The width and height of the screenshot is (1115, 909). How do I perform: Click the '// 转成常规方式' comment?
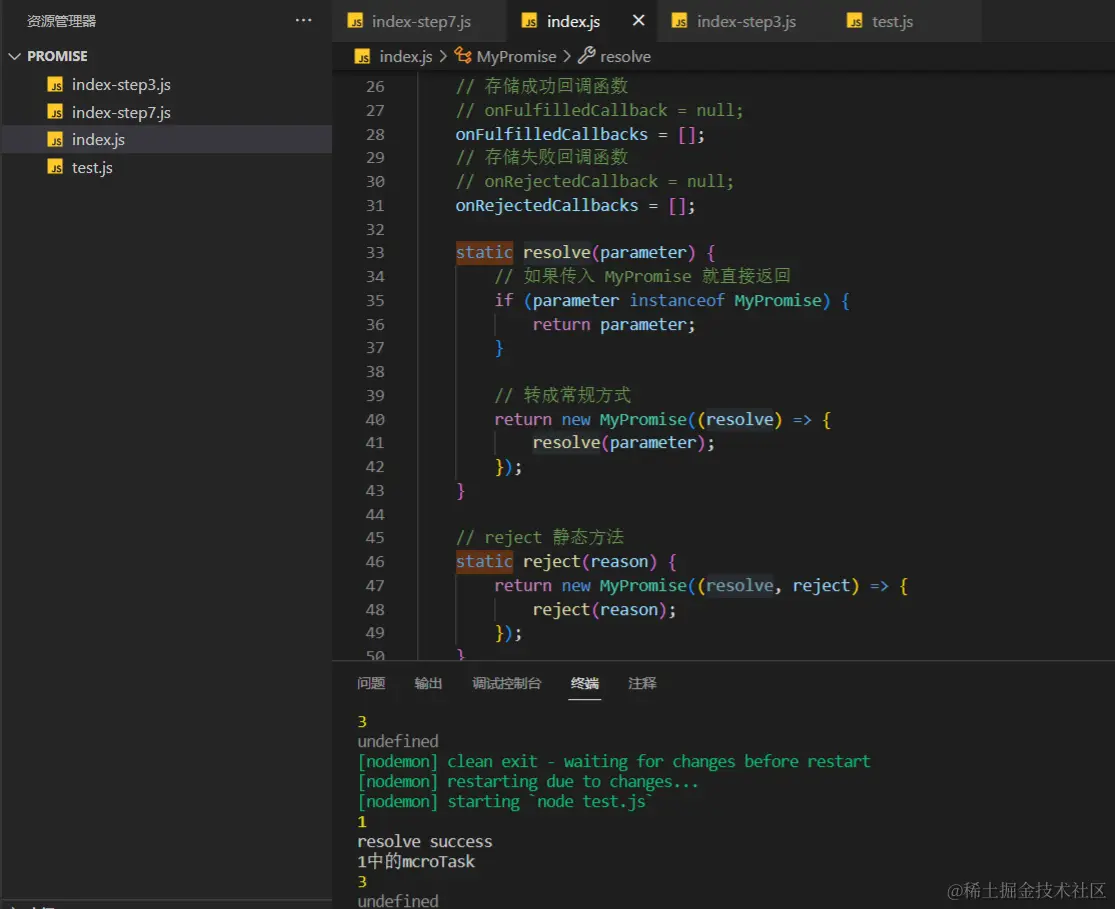562,395
